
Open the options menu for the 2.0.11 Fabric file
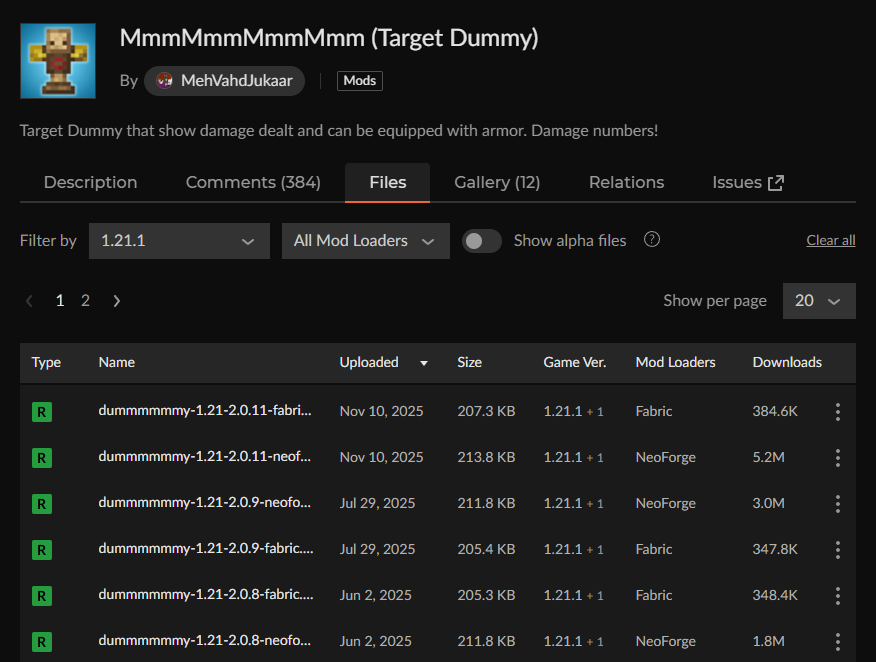[837, 411]
